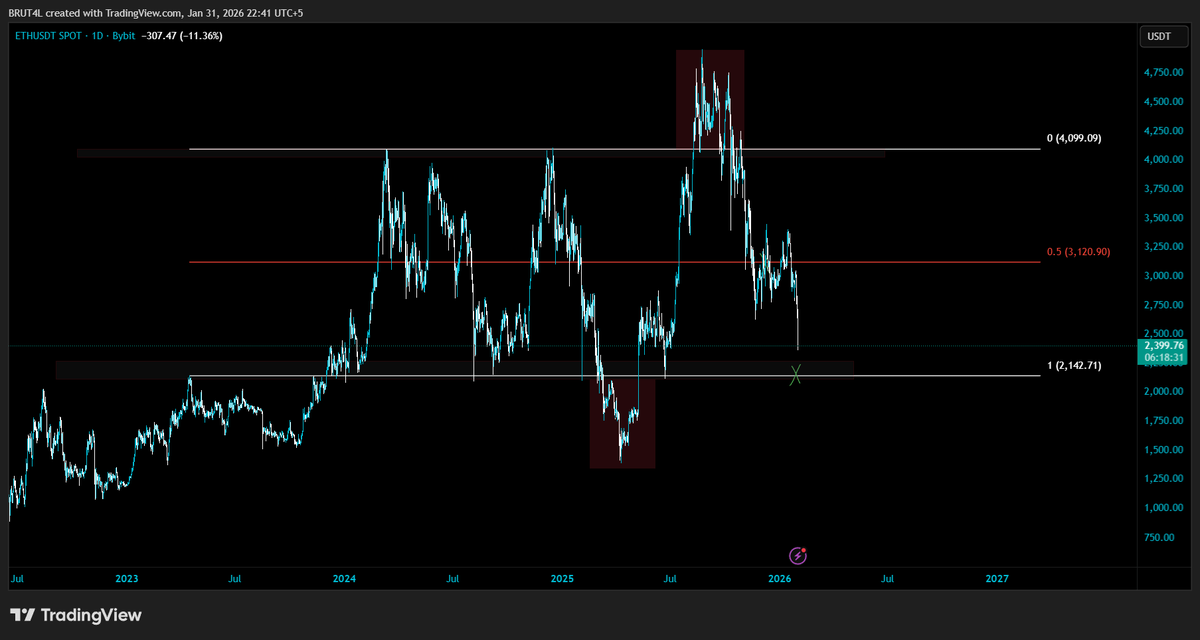Click the lightning event icon near 2026

click(798, 554)
